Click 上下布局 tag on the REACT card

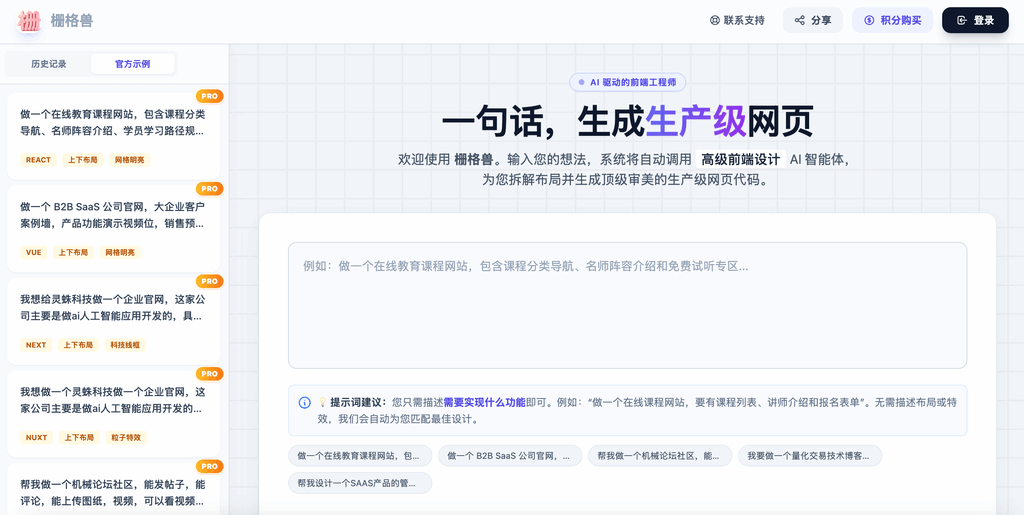point(83,160)
